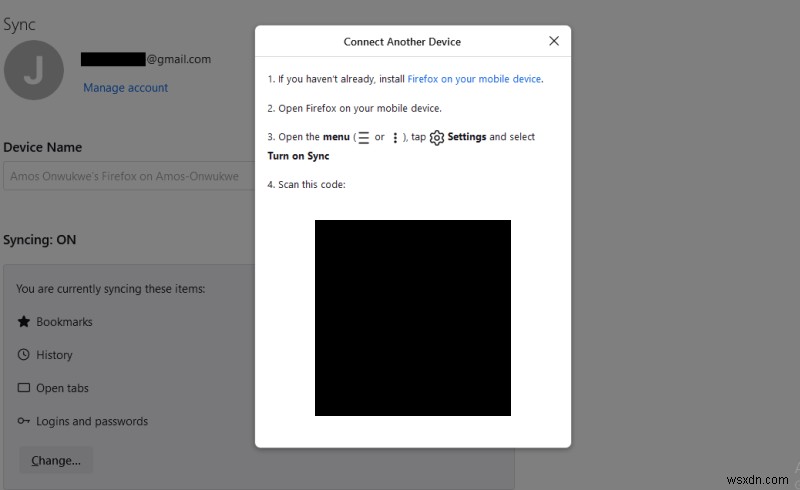Click the 'Syncing: ON' heading

pyautogui.click(x=40, y=240)
